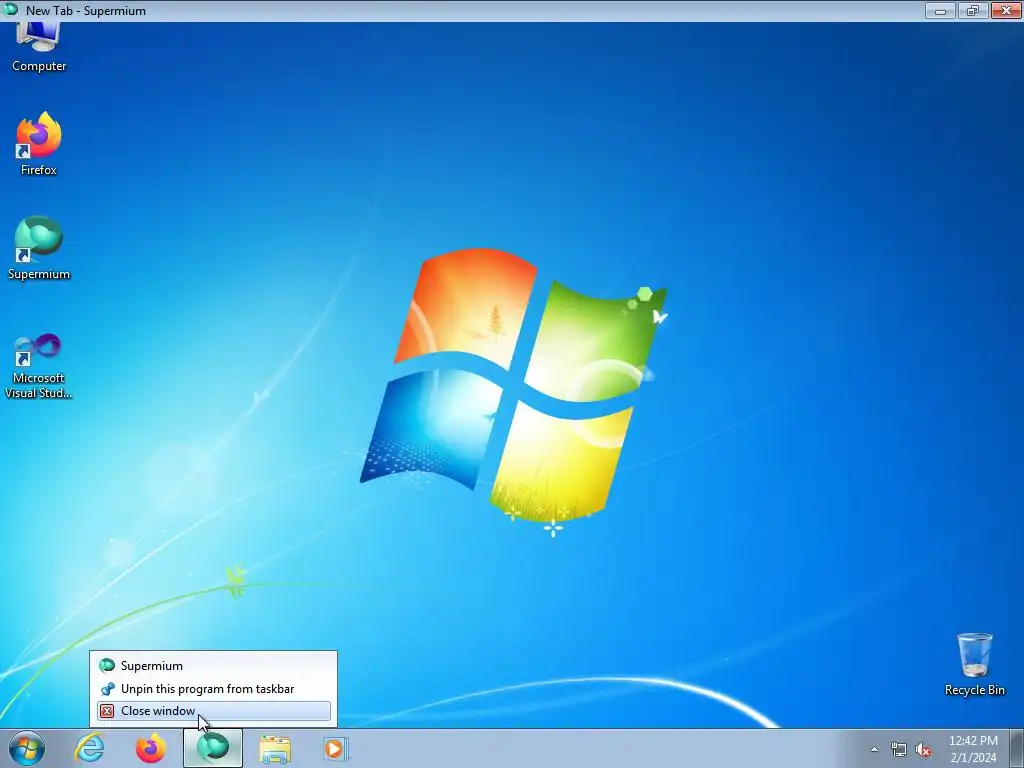Screen dimensions: 1024x768
Task: Click the Supermium icon in the title bar
Action: (x=10, y=10)
